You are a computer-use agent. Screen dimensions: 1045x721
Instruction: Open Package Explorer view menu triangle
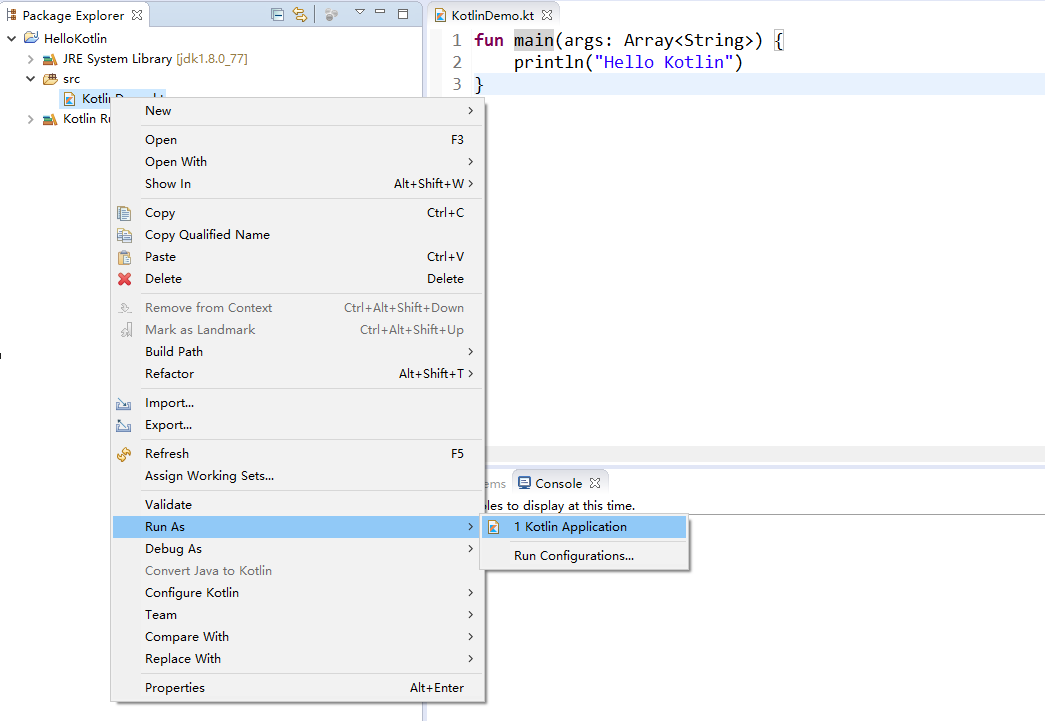(x=360, y=12)
